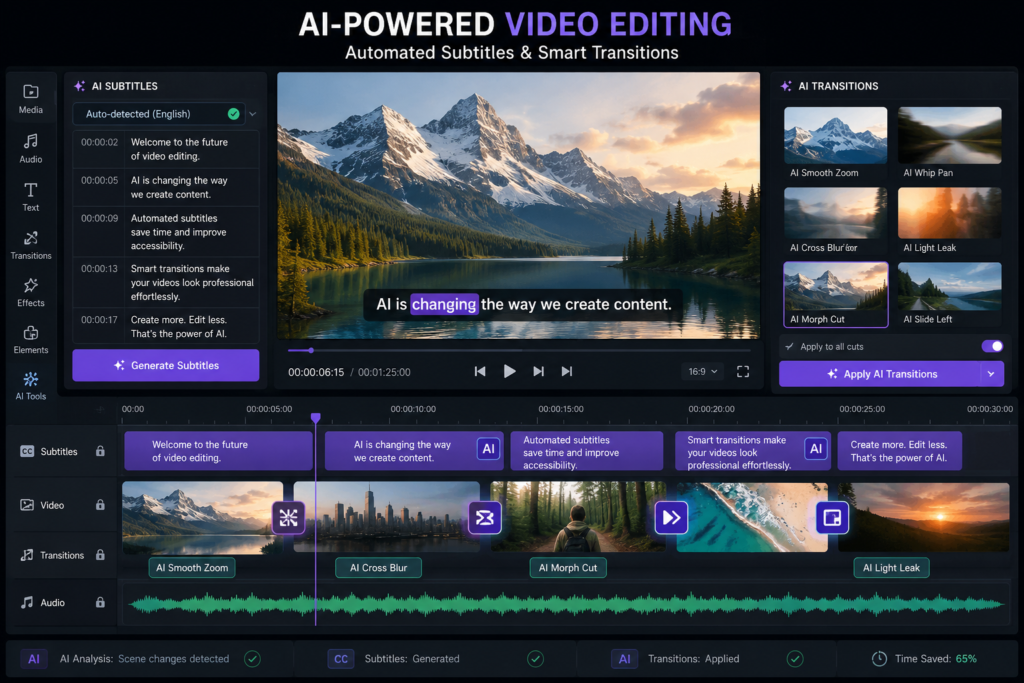Open the 16:9 aspect ratio dropdown
Viewport: 1024px width, 683px height.
[703, 372]
